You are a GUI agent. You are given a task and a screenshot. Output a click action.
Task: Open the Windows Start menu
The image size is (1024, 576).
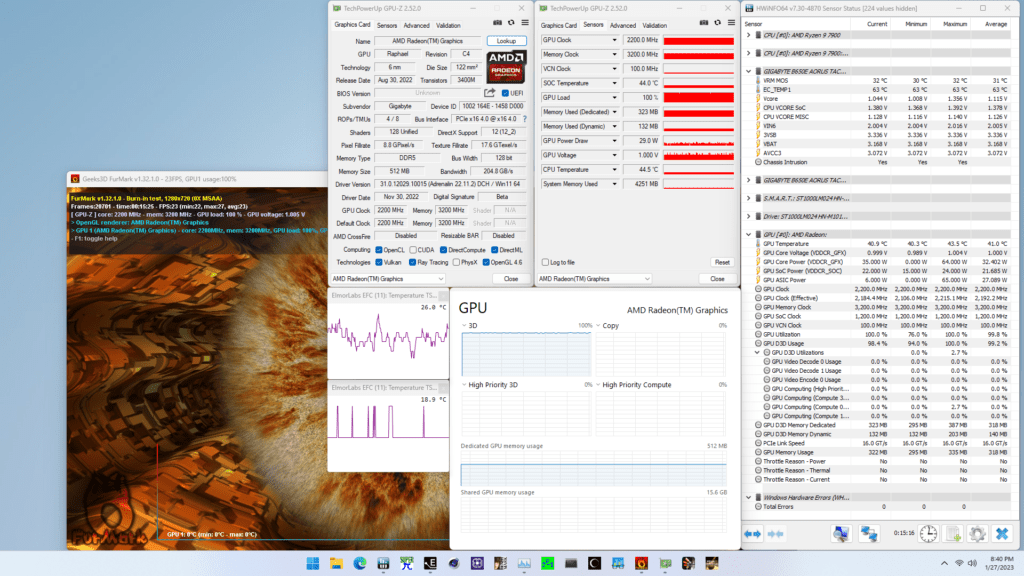coord(313,563)
